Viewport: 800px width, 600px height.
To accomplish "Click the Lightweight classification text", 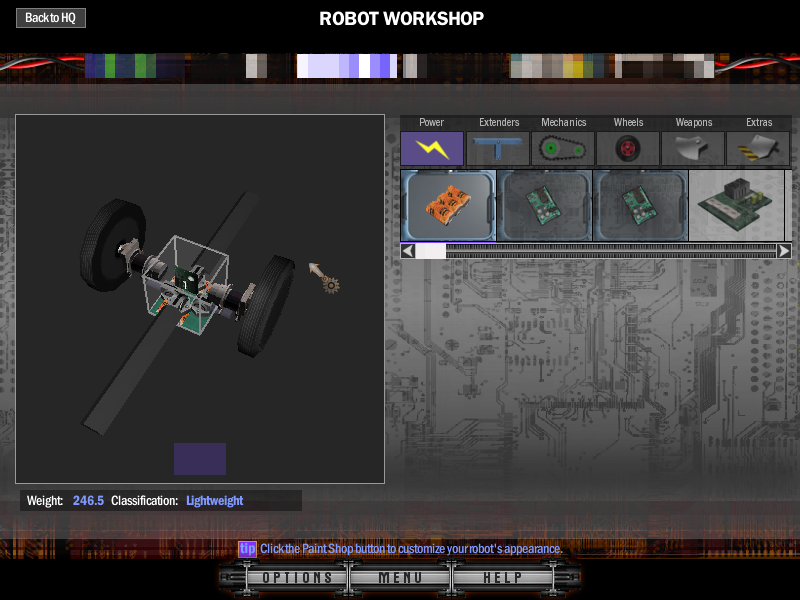I will pyautogui.click(x=214, y=501).
